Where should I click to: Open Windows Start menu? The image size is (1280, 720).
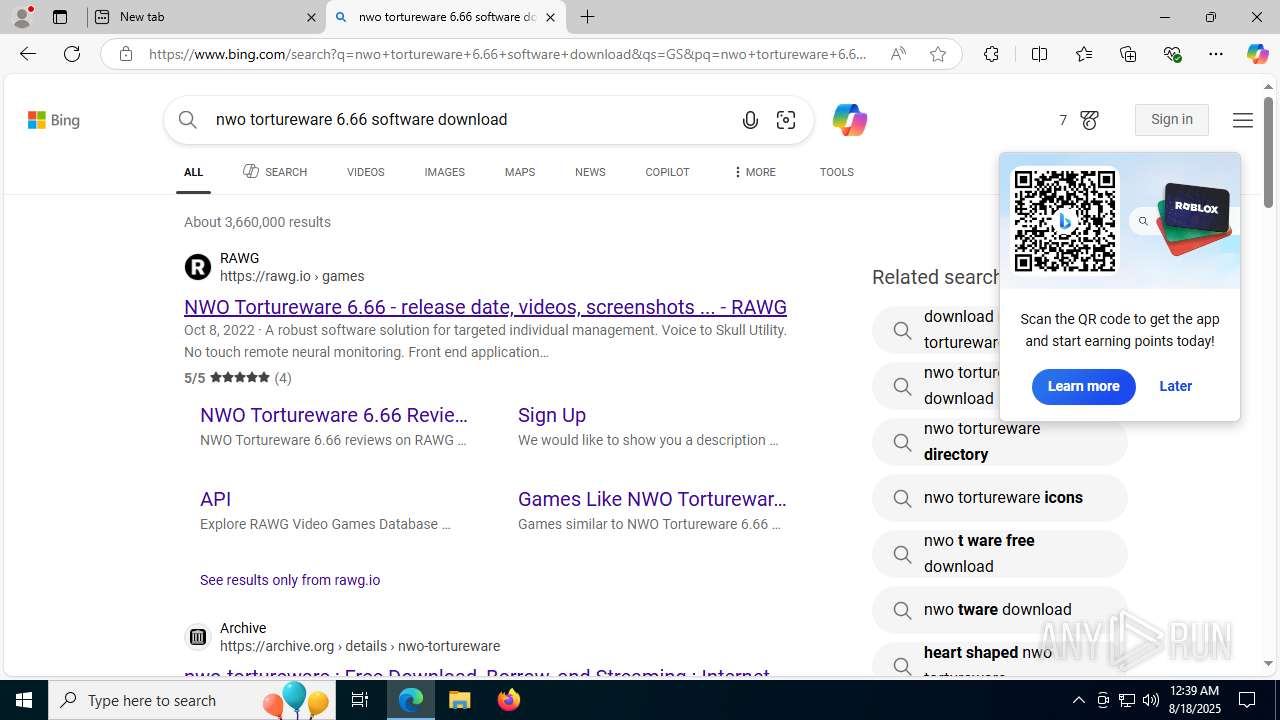[x=24, y=700]
